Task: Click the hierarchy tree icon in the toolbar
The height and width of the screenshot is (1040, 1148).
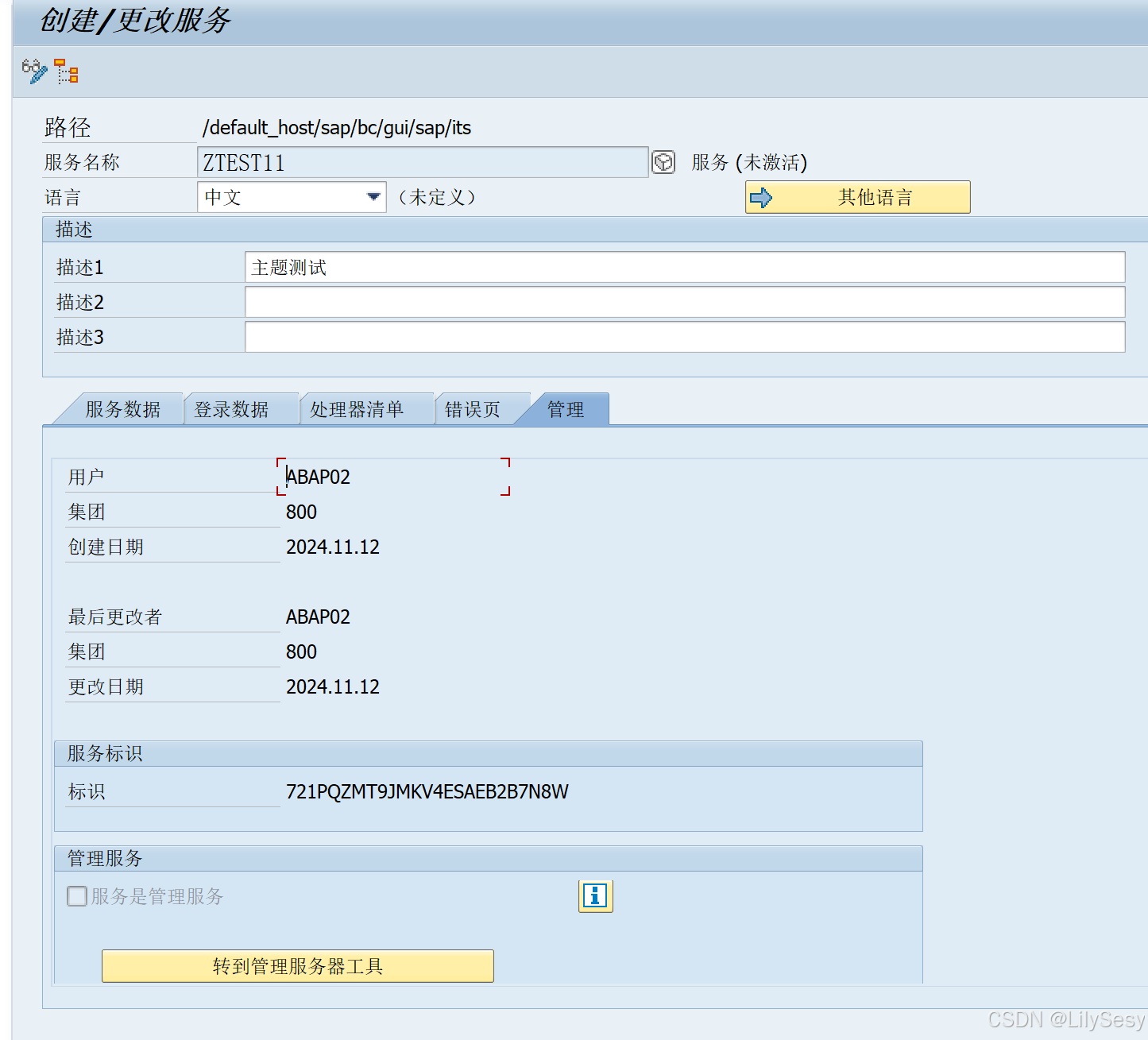Action: 67,72
